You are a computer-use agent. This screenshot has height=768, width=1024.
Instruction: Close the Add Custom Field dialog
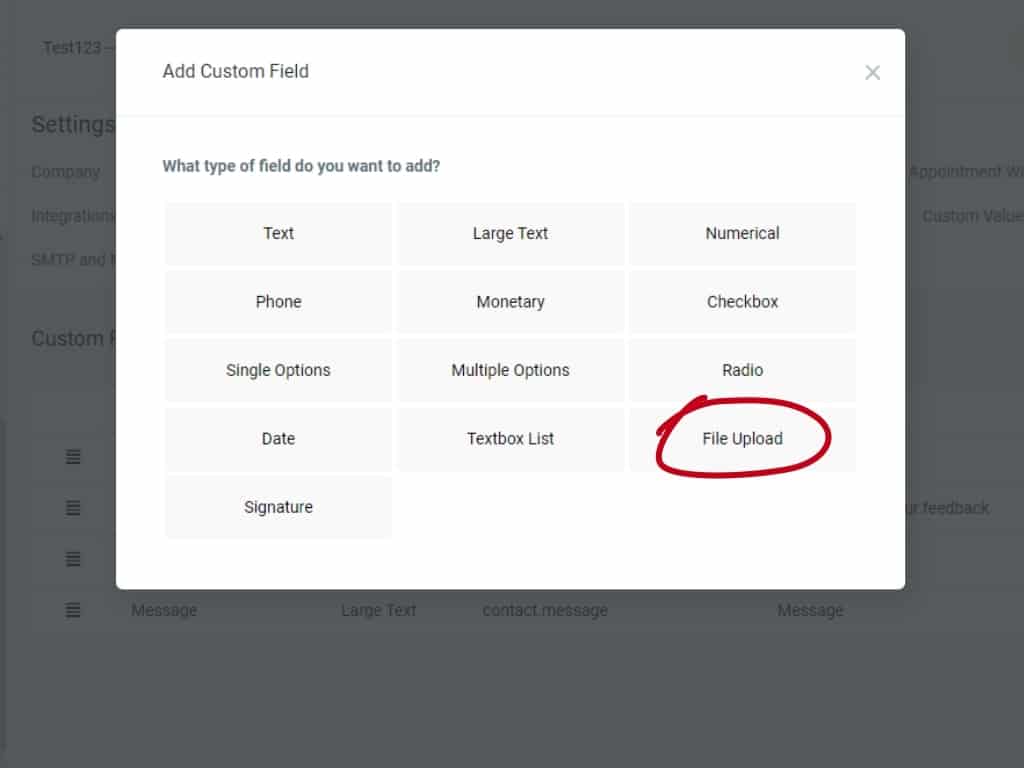[872, 72]
